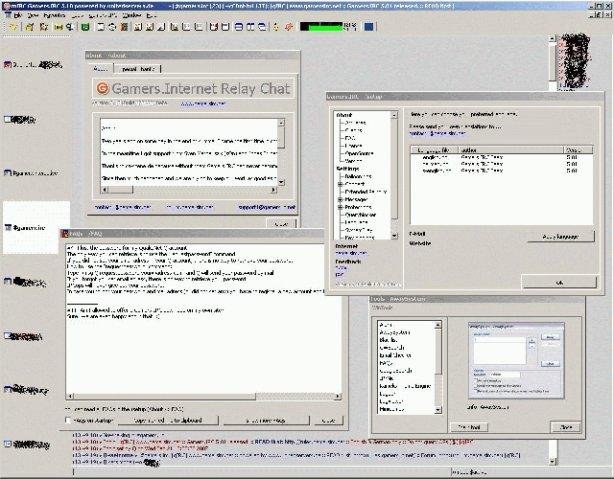Click the magnifier key toolbar icon
This screenshot has width=614, height=479.
coord(70,27)
